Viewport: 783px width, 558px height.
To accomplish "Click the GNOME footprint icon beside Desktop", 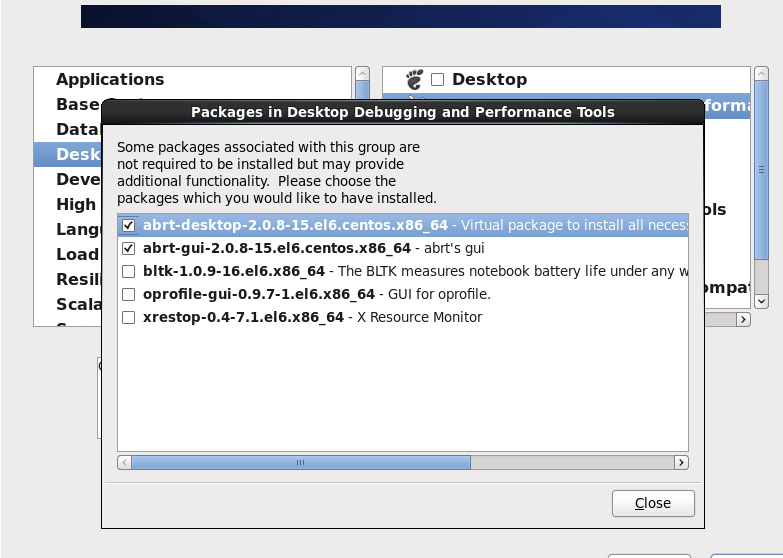I will [414, 79].
